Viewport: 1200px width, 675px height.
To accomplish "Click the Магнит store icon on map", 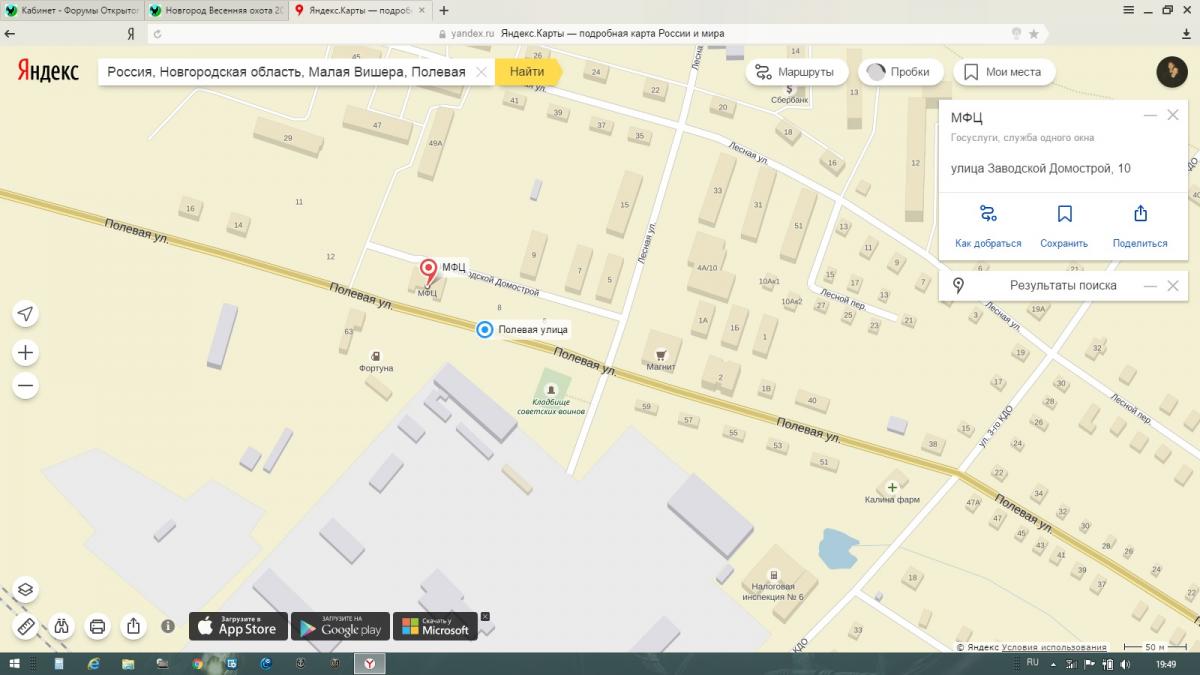I will (x=660, y=354).
